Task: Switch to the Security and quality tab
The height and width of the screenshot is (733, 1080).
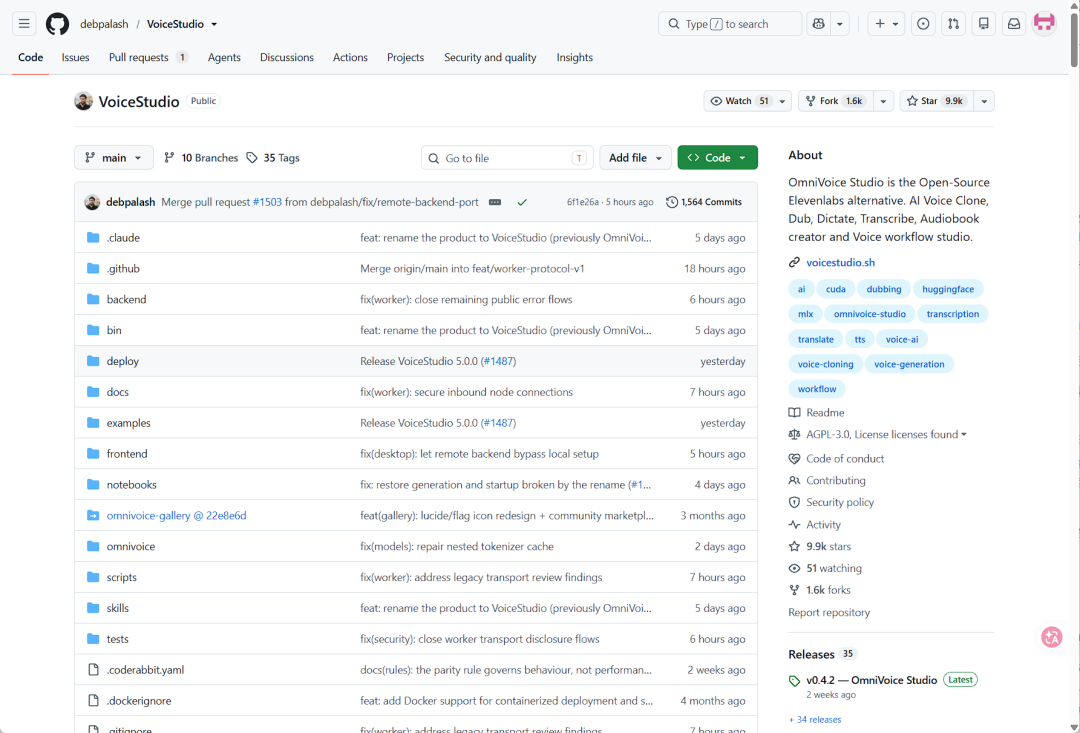Action: point(490,57)
